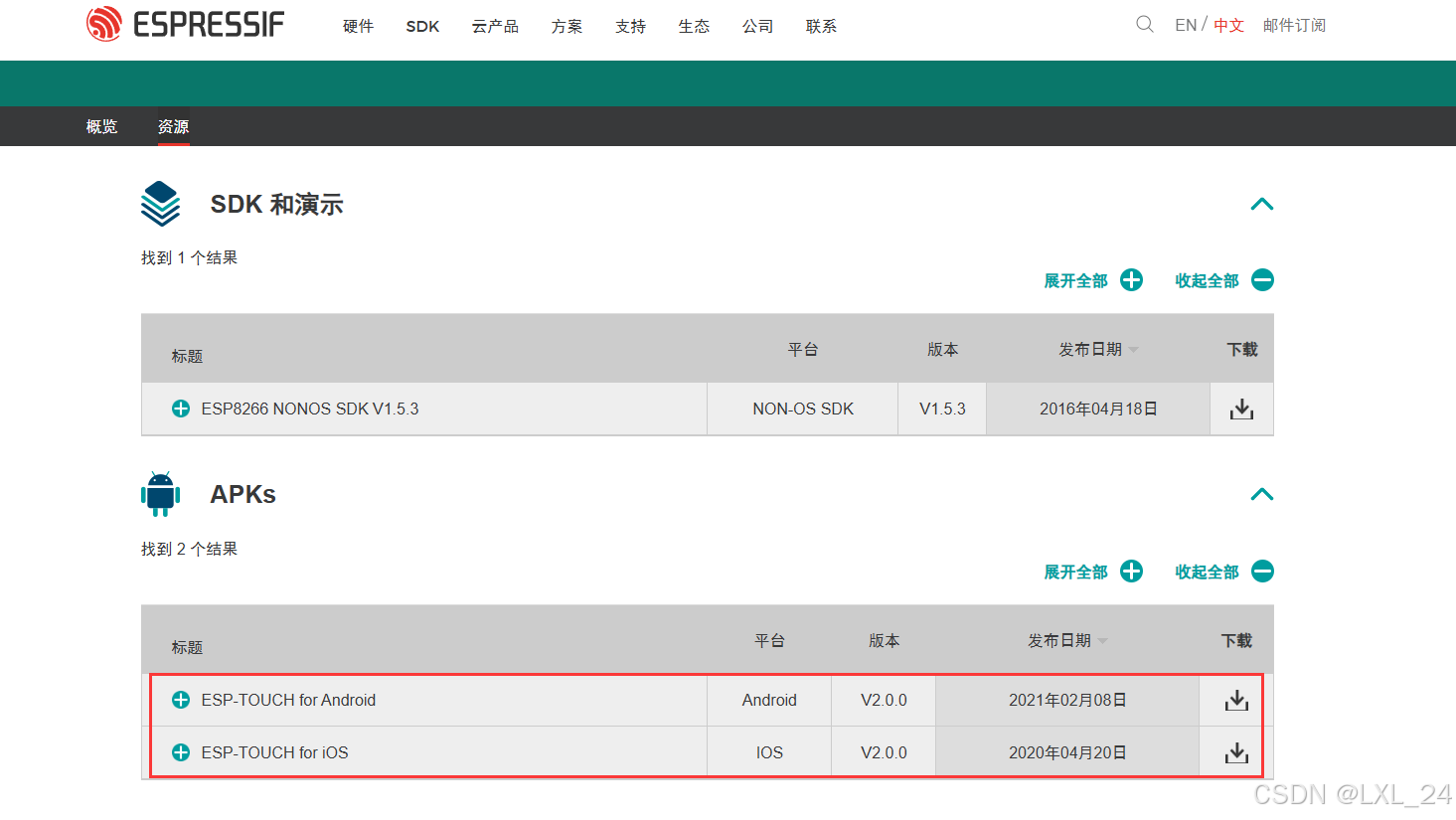
Task: Click minus icon of 收起全部 in SDK section
Action: (x=1262, y=280)
